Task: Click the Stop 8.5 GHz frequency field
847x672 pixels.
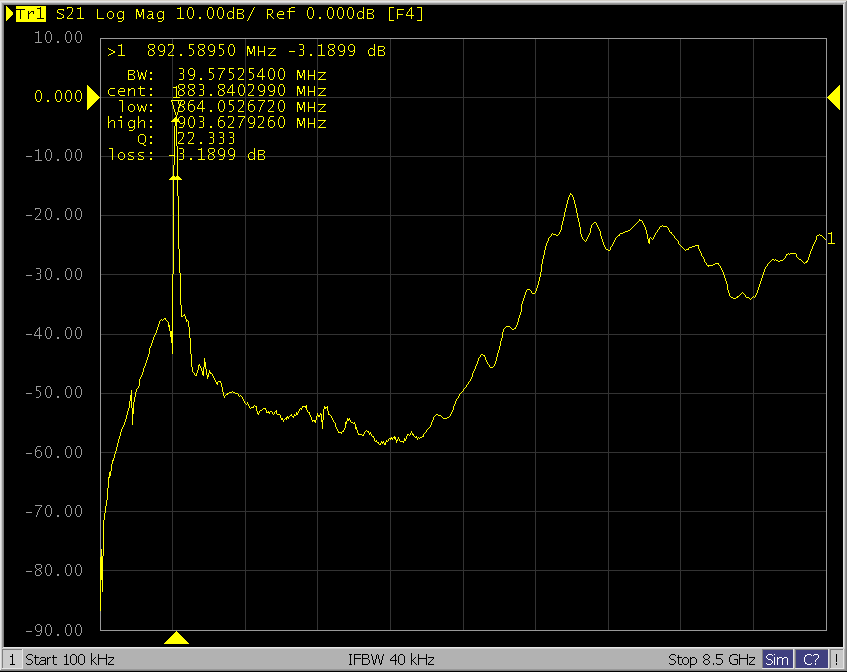Action: pyautogui.click(x=712, y=660)
